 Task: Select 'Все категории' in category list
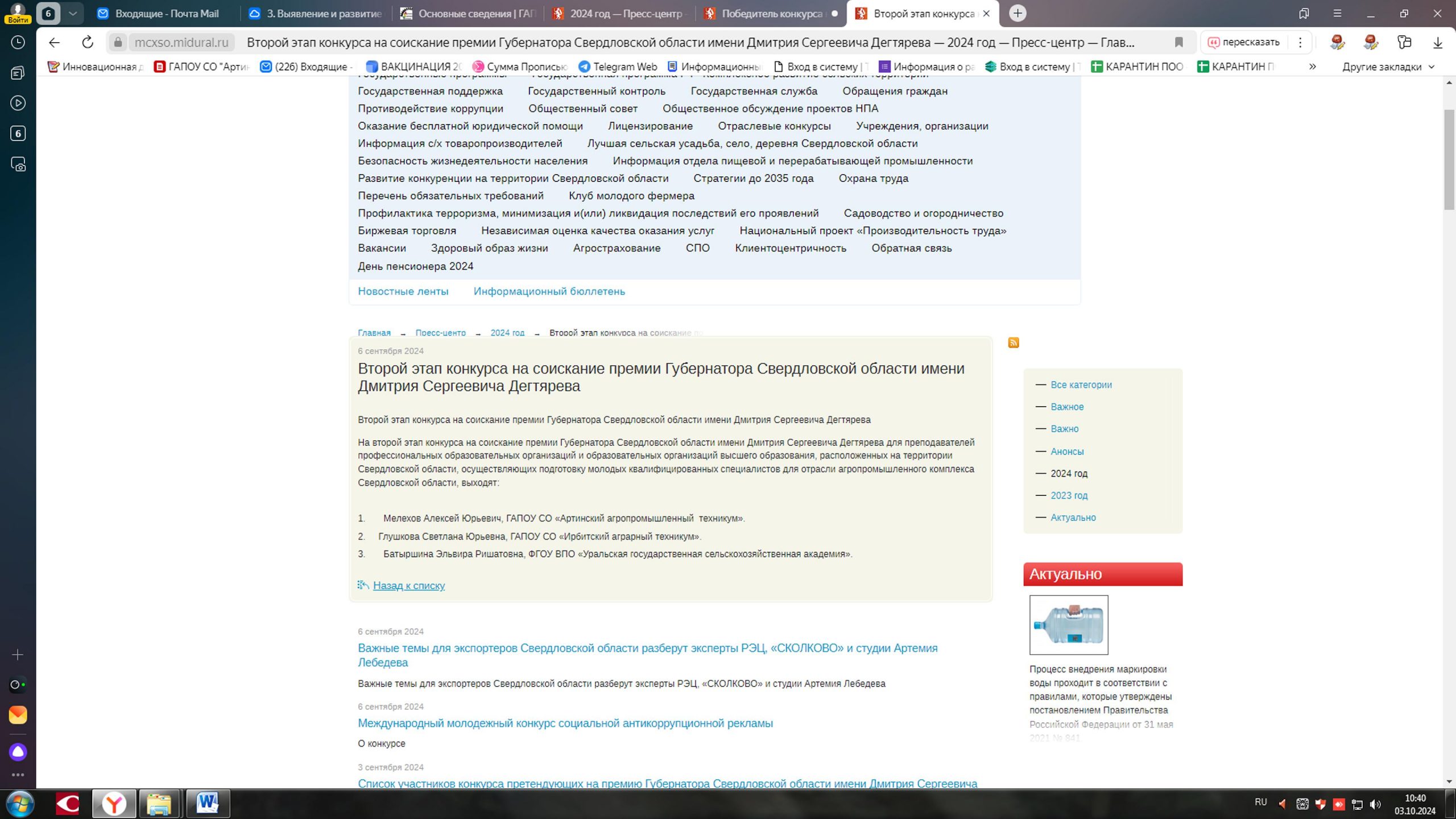tap(1081, 384)
